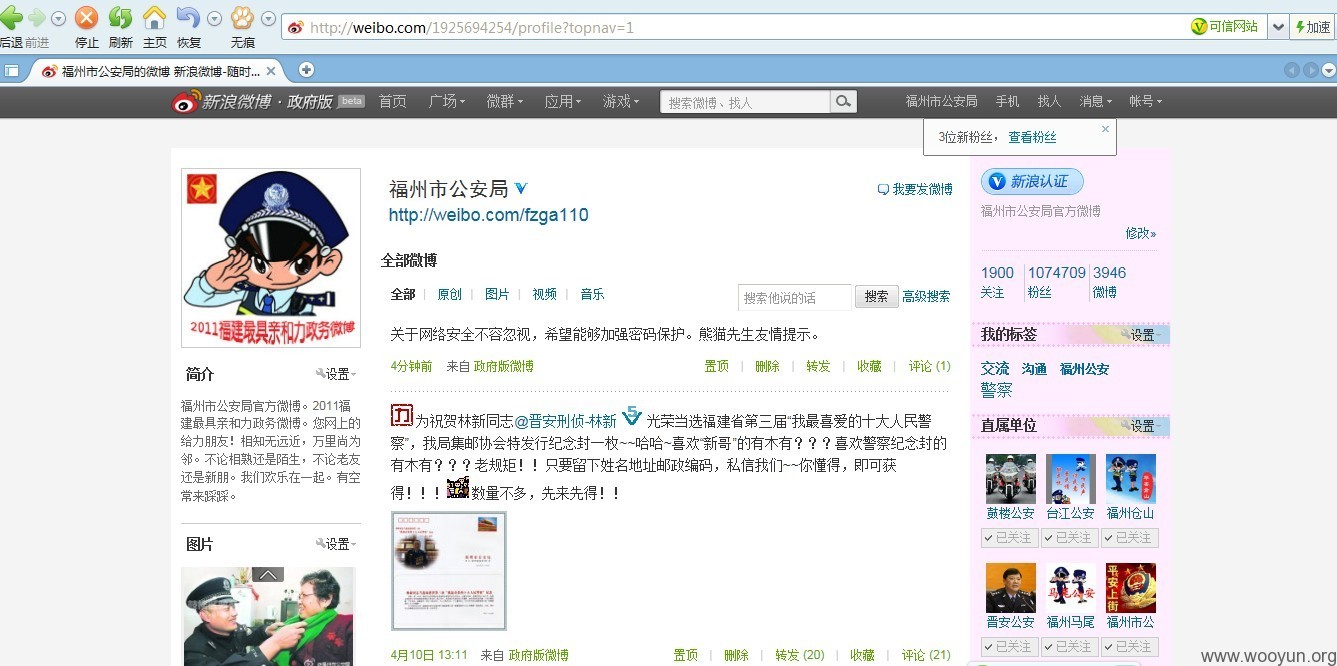Image resolution: width=1337 pixels, height=666 pixels.
Task: Expand the 广场 navigation dropdown
Action: pos(447,101)
